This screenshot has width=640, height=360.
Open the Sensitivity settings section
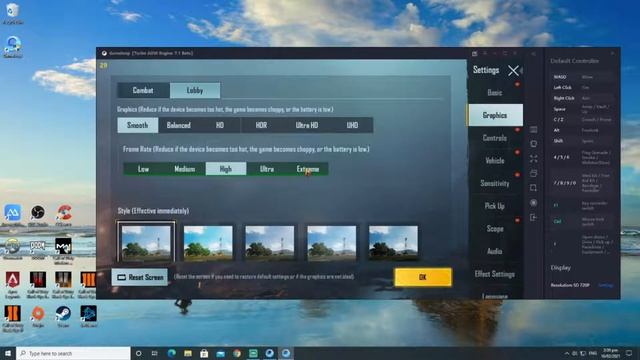[x=495, y=183]
